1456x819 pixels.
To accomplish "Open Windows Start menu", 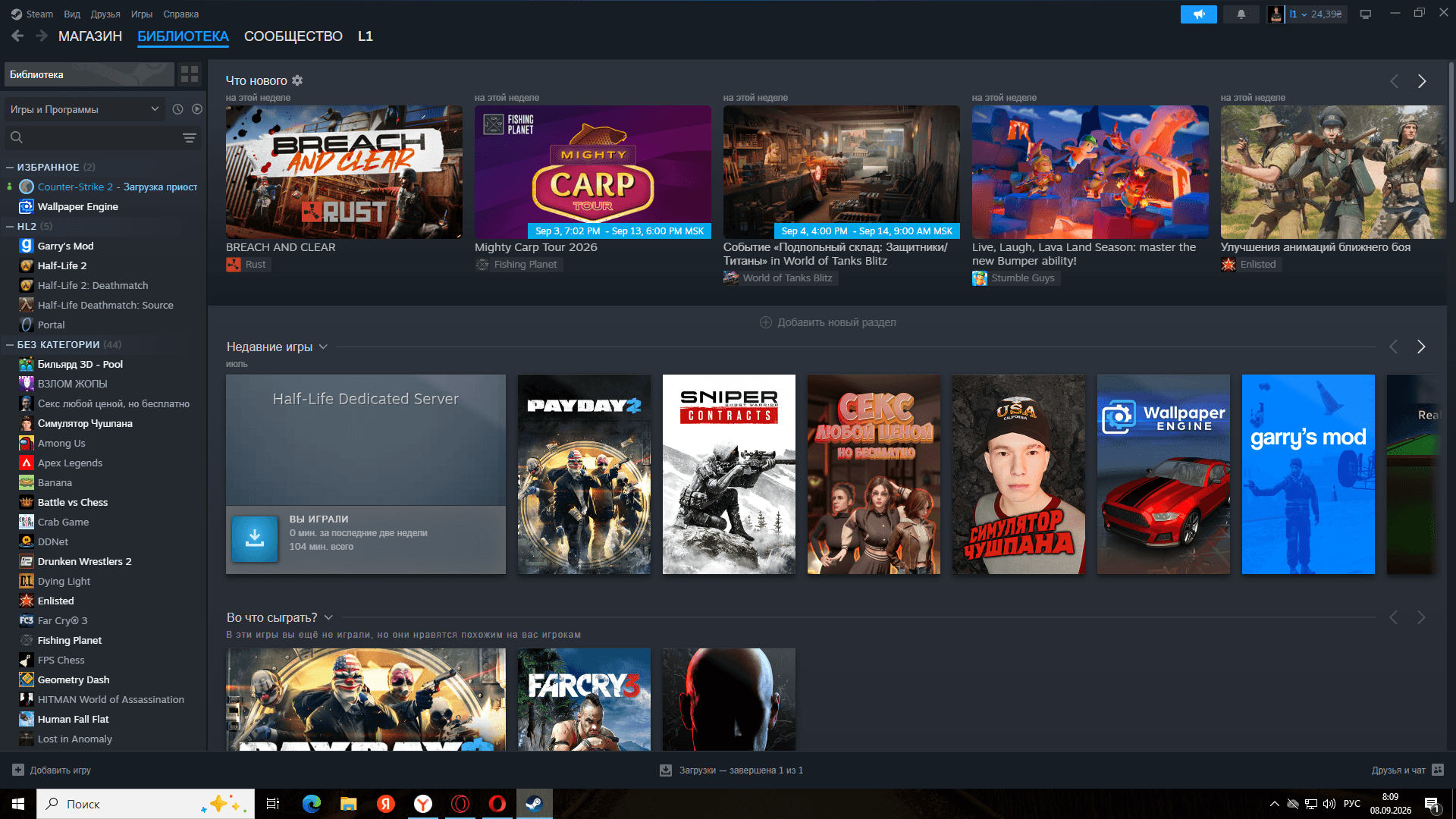I will (18, 804).
